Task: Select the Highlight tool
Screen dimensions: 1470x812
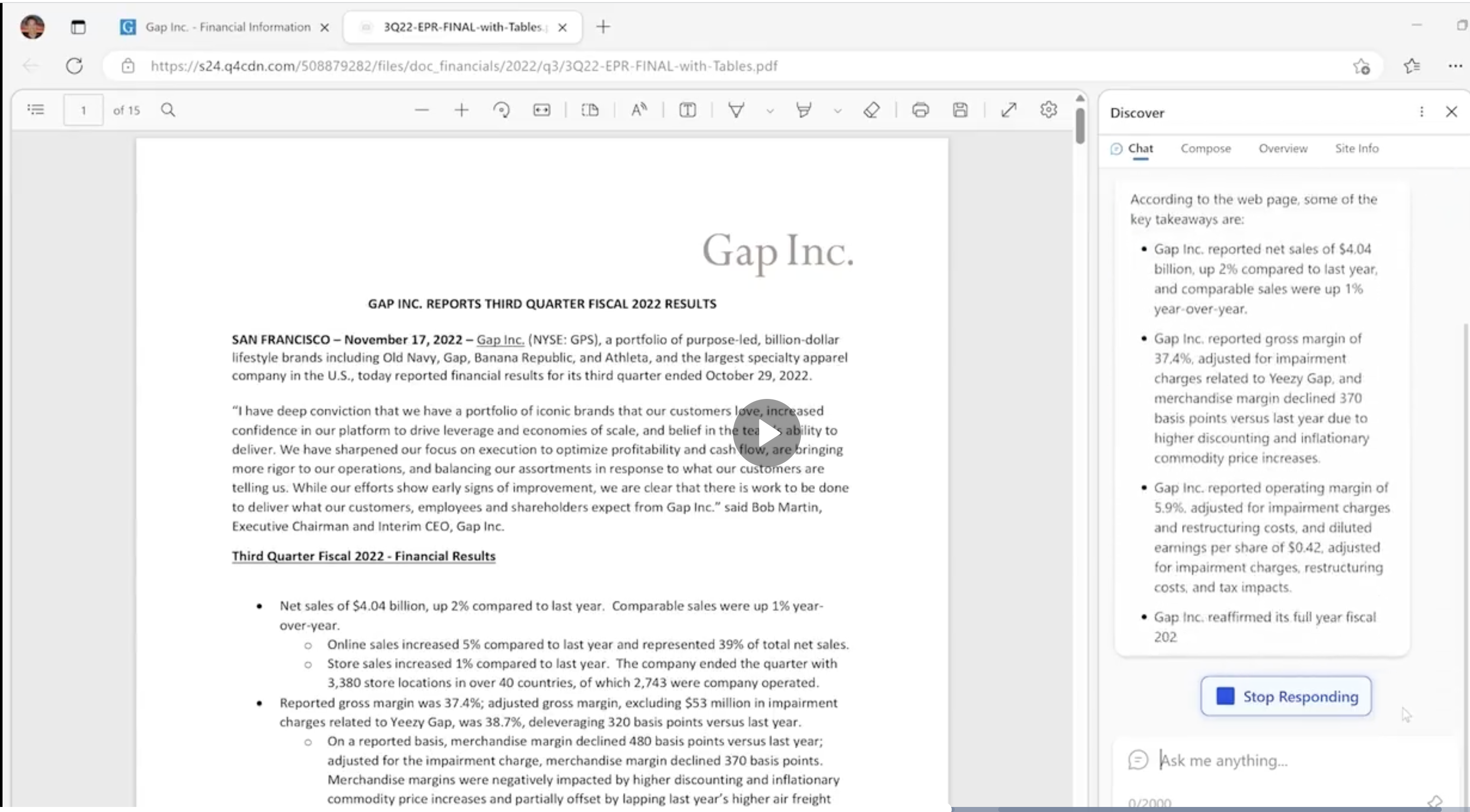Action: (x=804, y=110)
